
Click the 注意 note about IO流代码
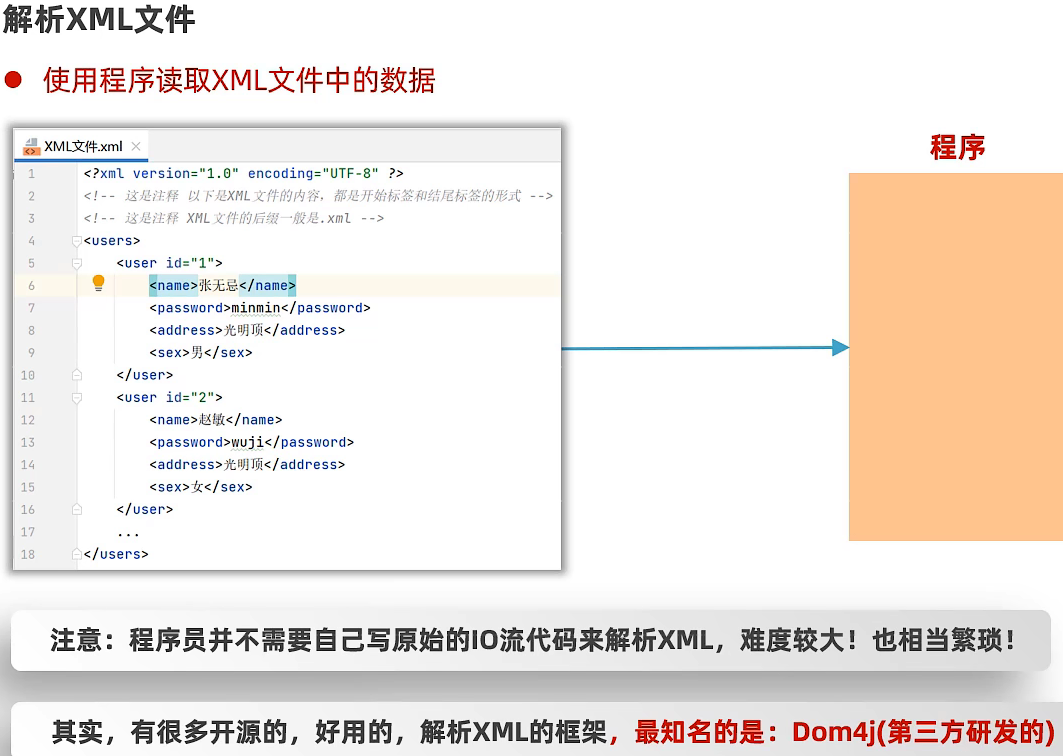coord(532,640)
